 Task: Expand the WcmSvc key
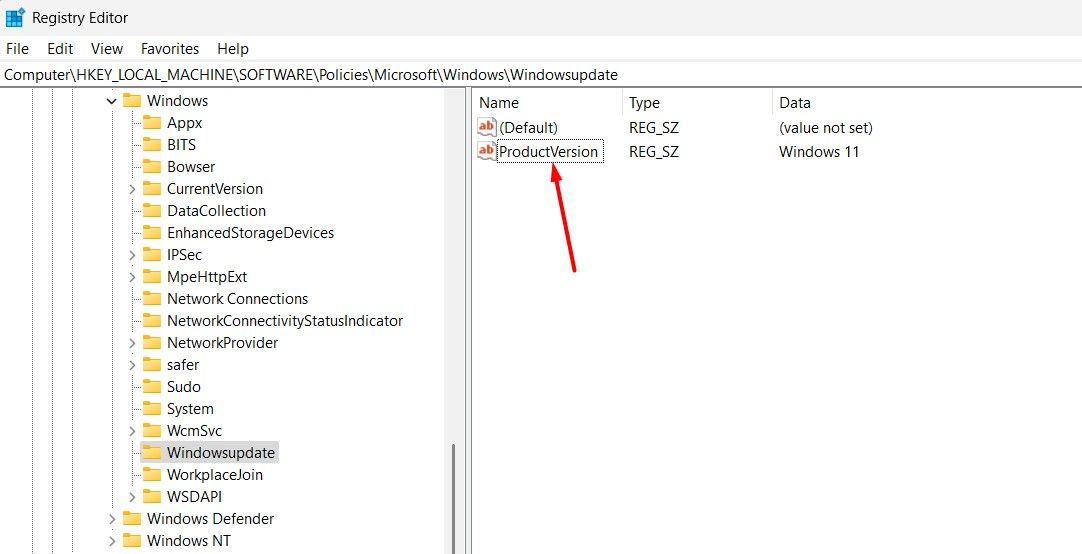click(132, 431)
